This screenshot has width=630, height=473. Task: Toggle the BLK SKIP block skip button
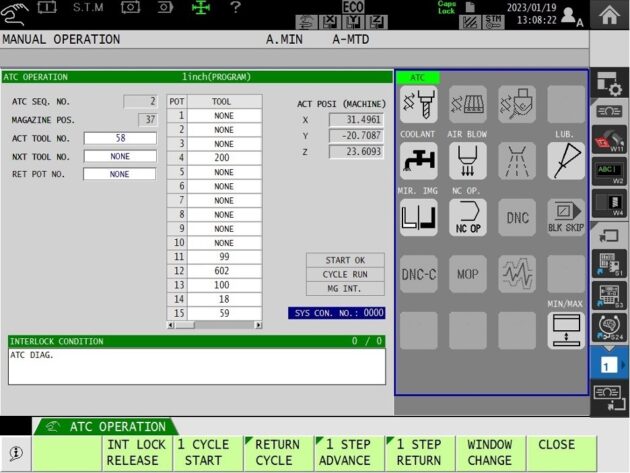click(566, 217)
